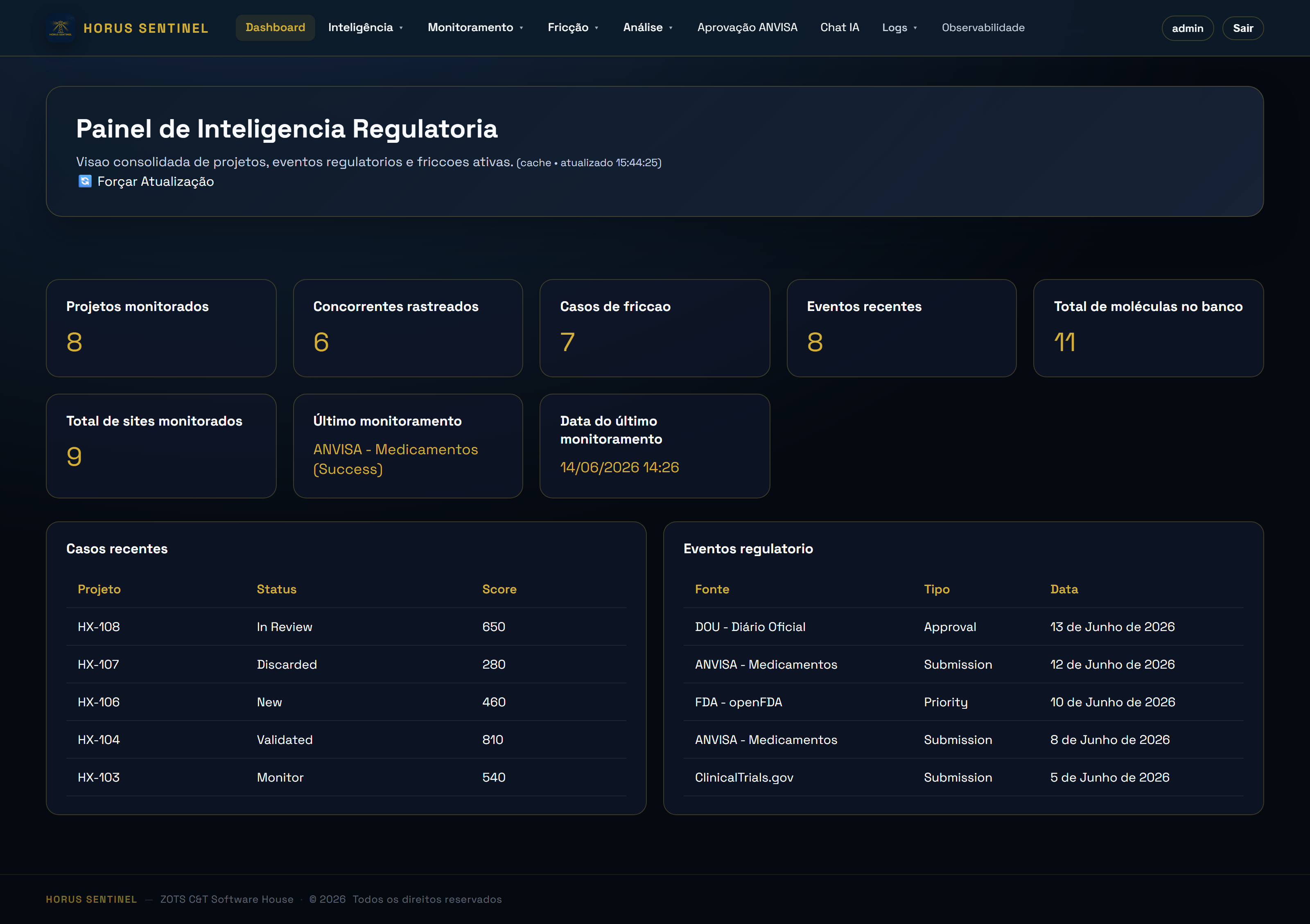Image resolution: width=1310 pixels, height=924 pixels.
Task: Click the Status column header
Action: 277,589
